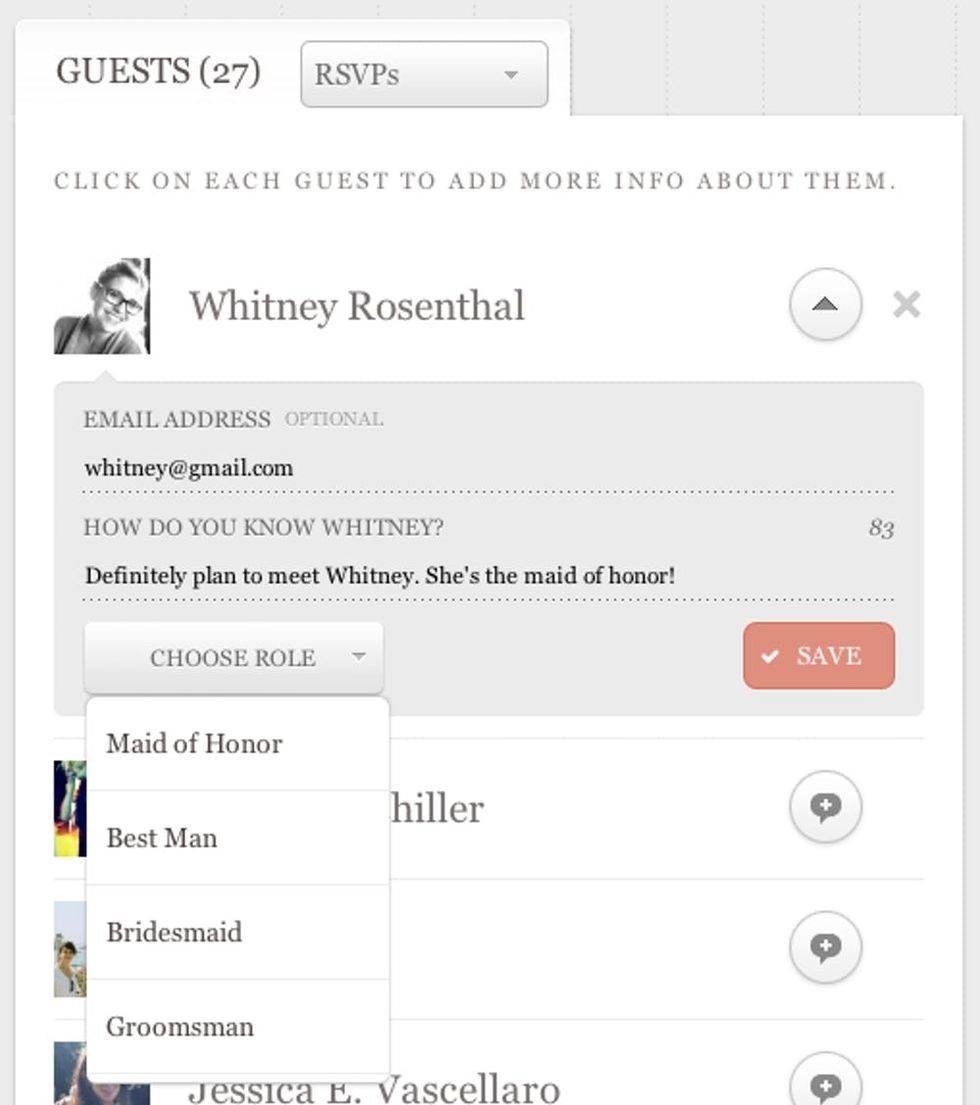Click the third guest's profile thumbnail

tap(70, 949)
